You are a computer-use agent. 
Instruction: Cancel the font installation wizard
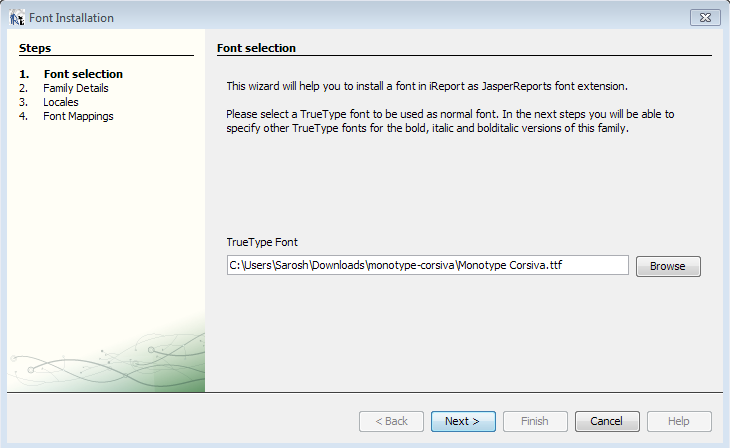click(x=607, y=421)
